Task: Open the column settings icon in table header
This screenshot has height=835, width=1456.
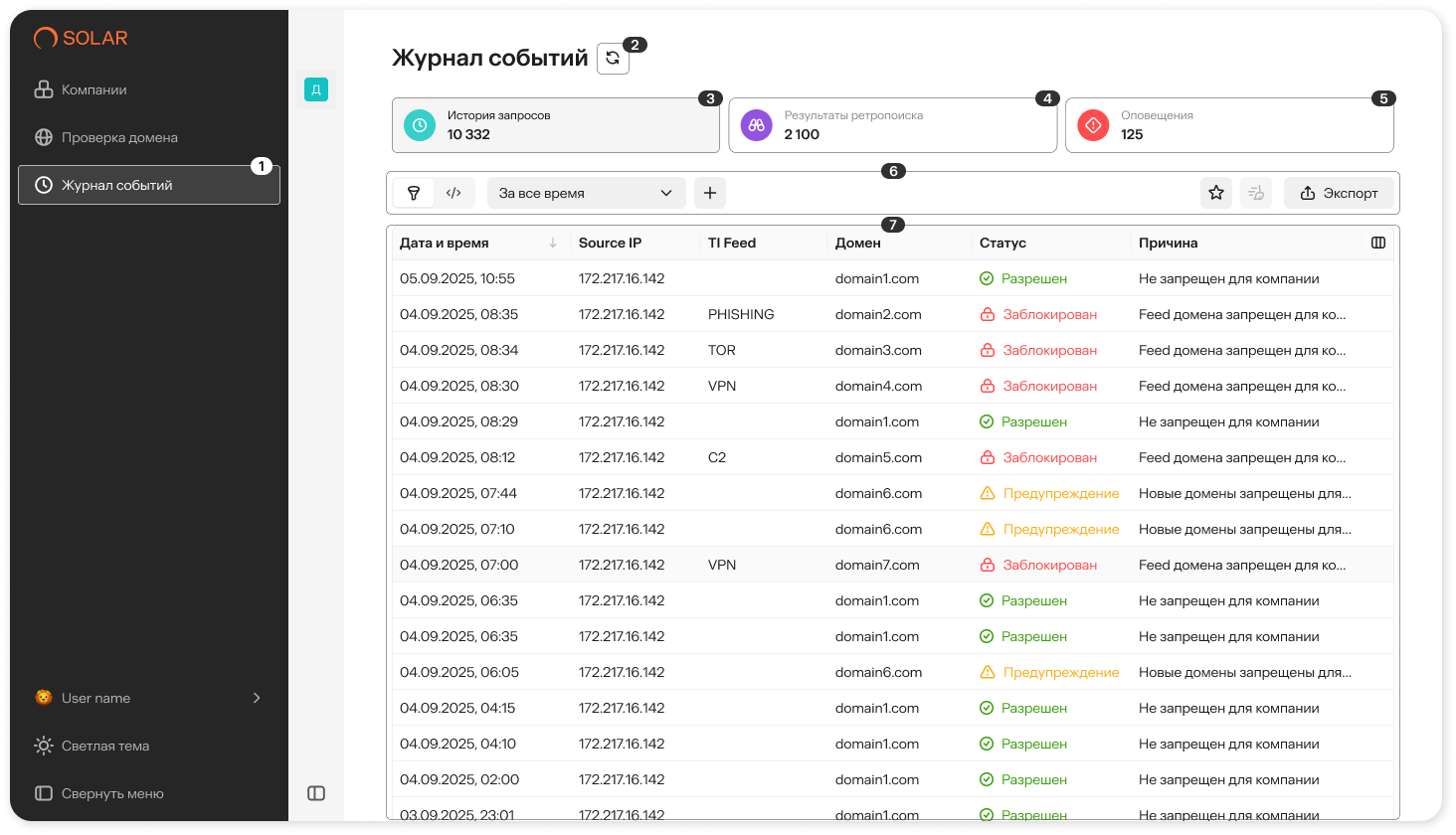Action: point(1378,243)
